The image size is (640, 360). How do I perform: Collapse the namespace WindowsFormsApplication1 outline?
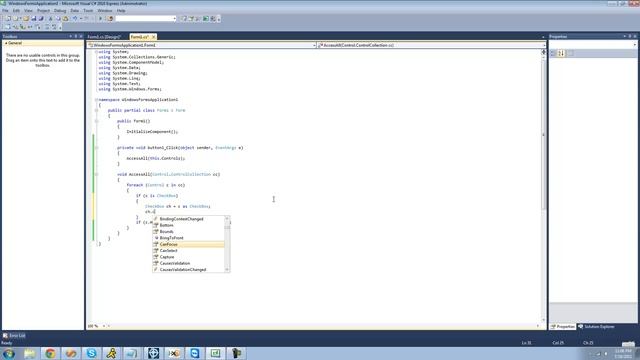click(96, 100)
